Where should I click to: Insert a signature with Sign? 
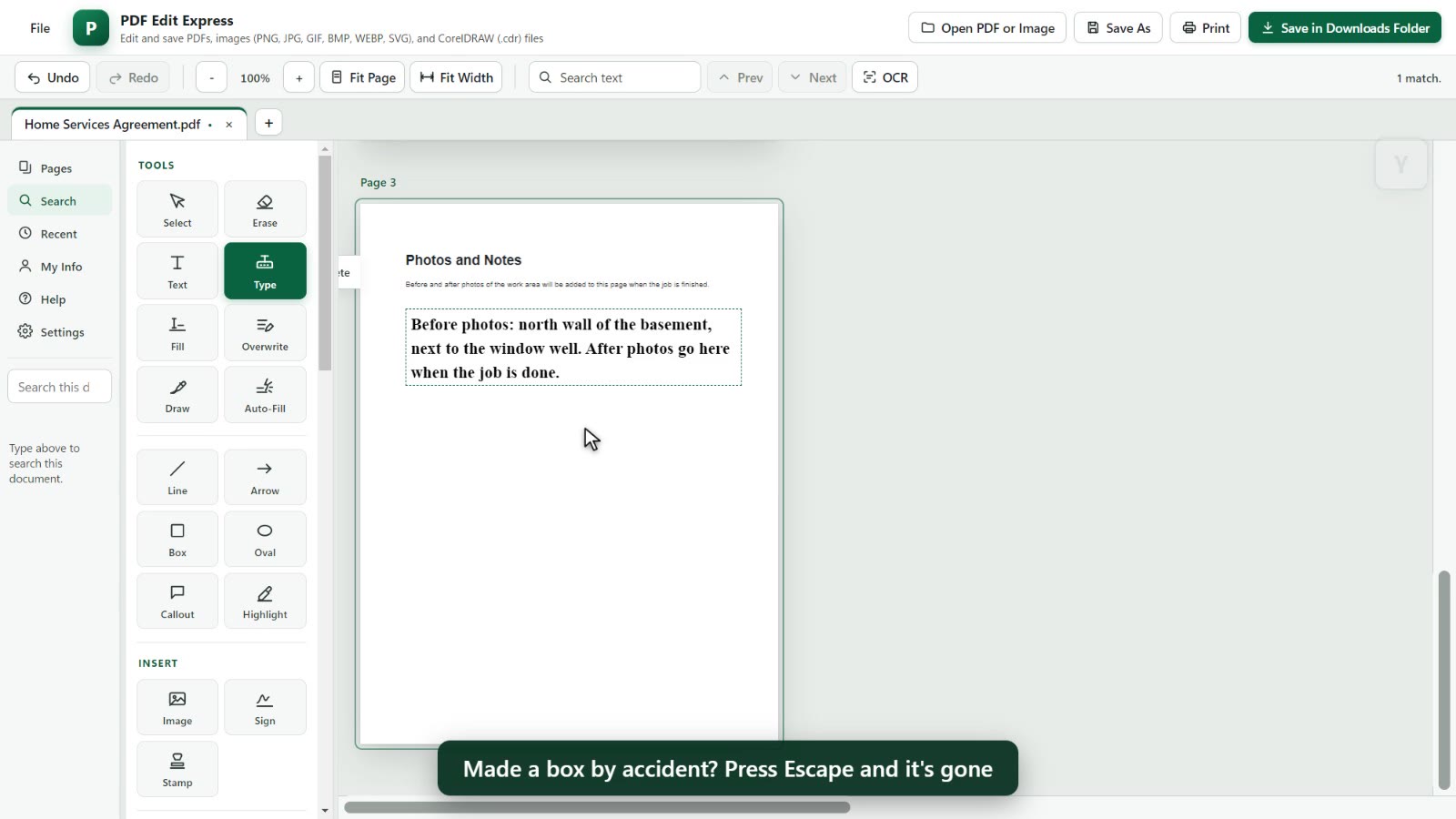click(x=265, y=707)
